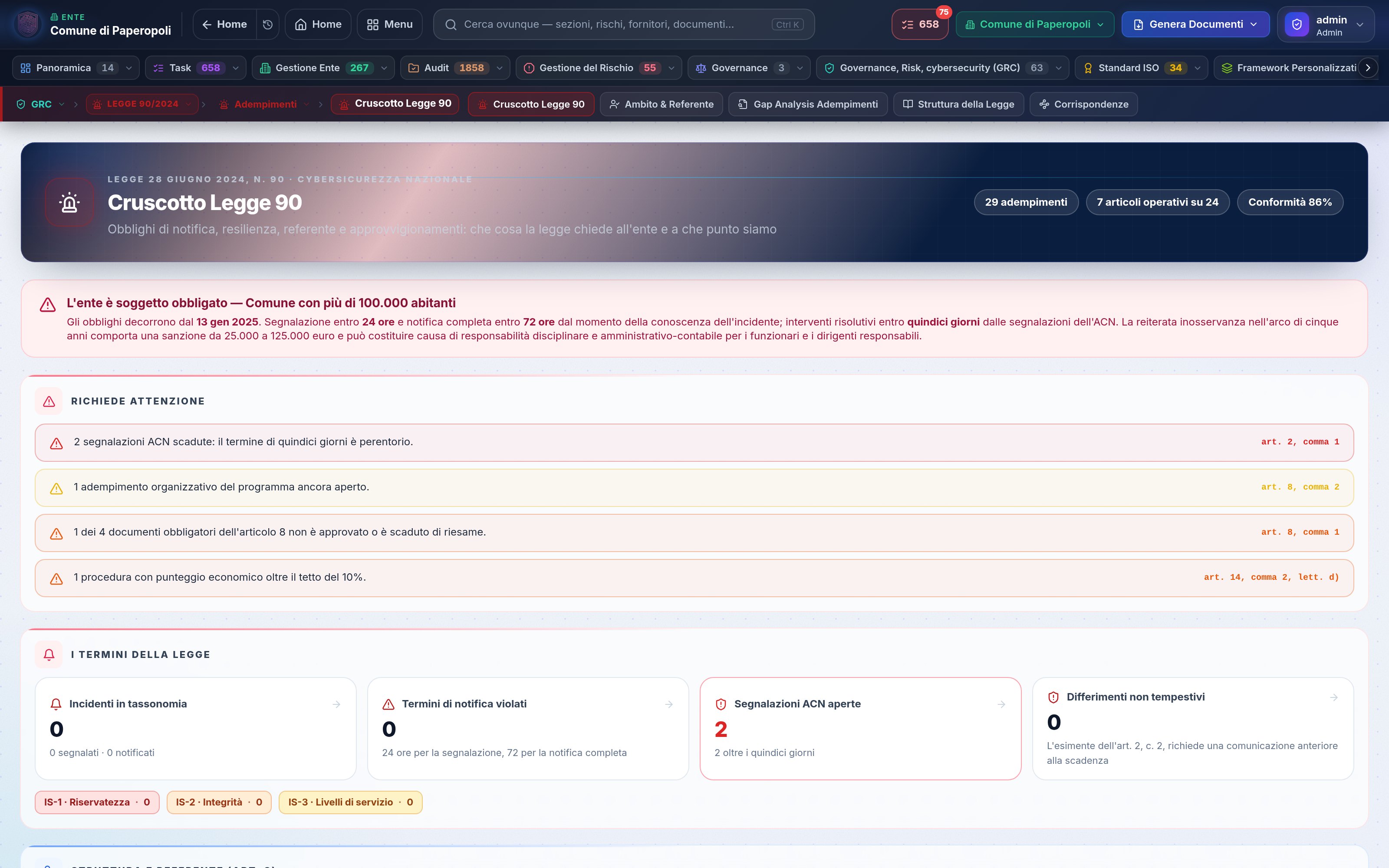The image size is (1389, 868).
Task: Switch to Gap Analysis Adempimenti tab
Action: 808,105
